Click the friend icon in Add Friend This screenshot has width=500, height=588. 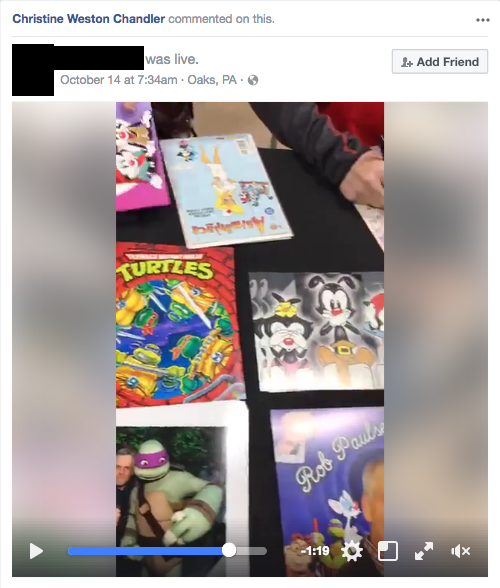[407, 62]
